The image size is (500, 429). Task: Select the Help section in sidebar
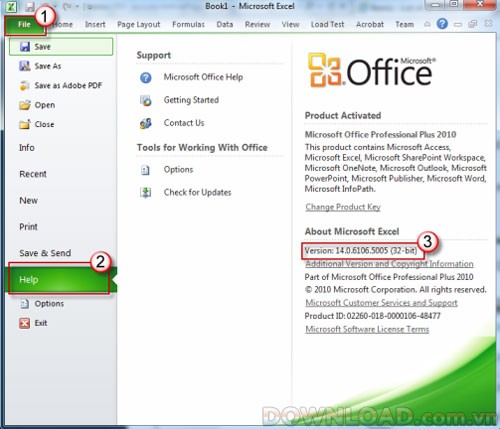pyautogui.click(x=61, y=279)
